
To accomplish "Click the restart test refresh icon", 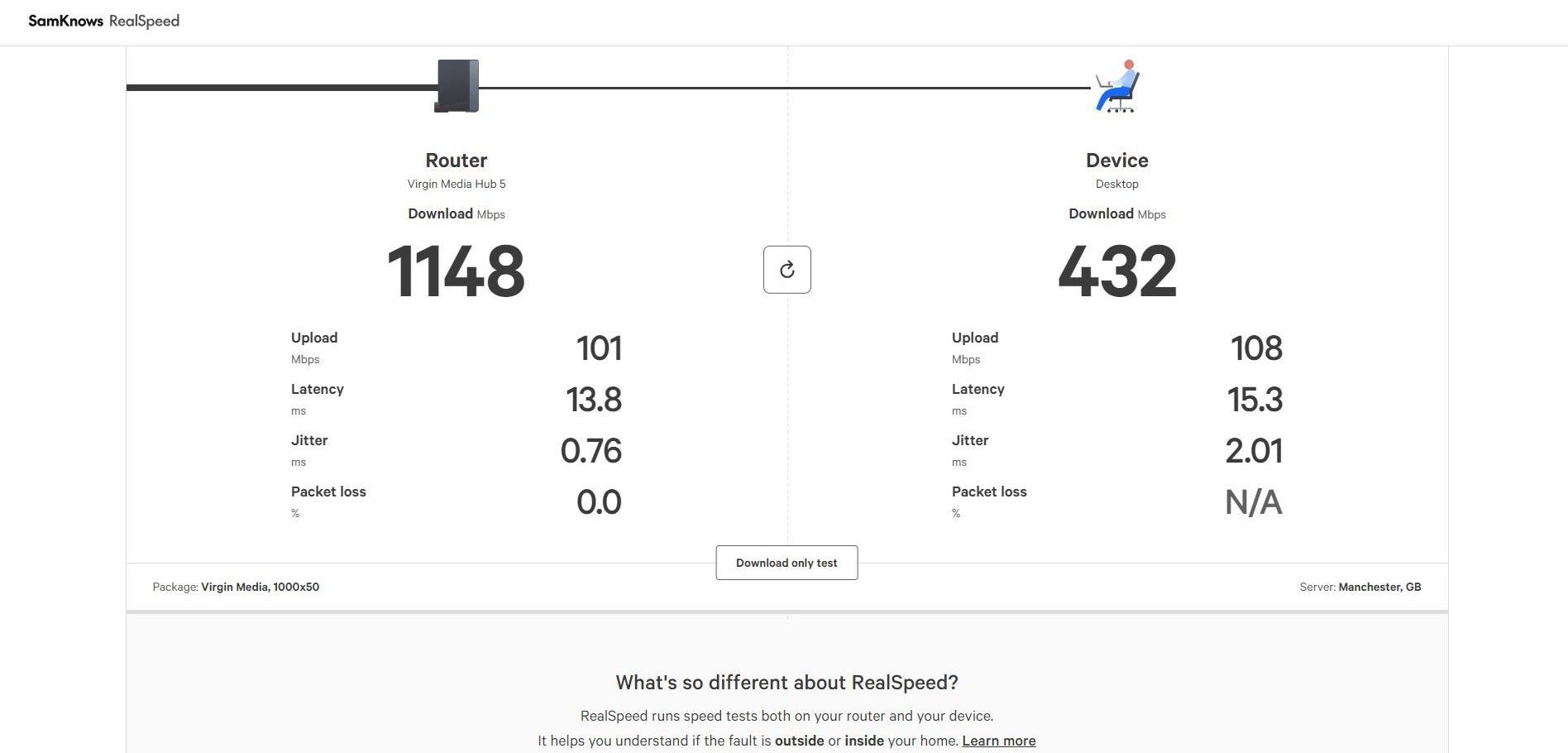I will [786, 270].
